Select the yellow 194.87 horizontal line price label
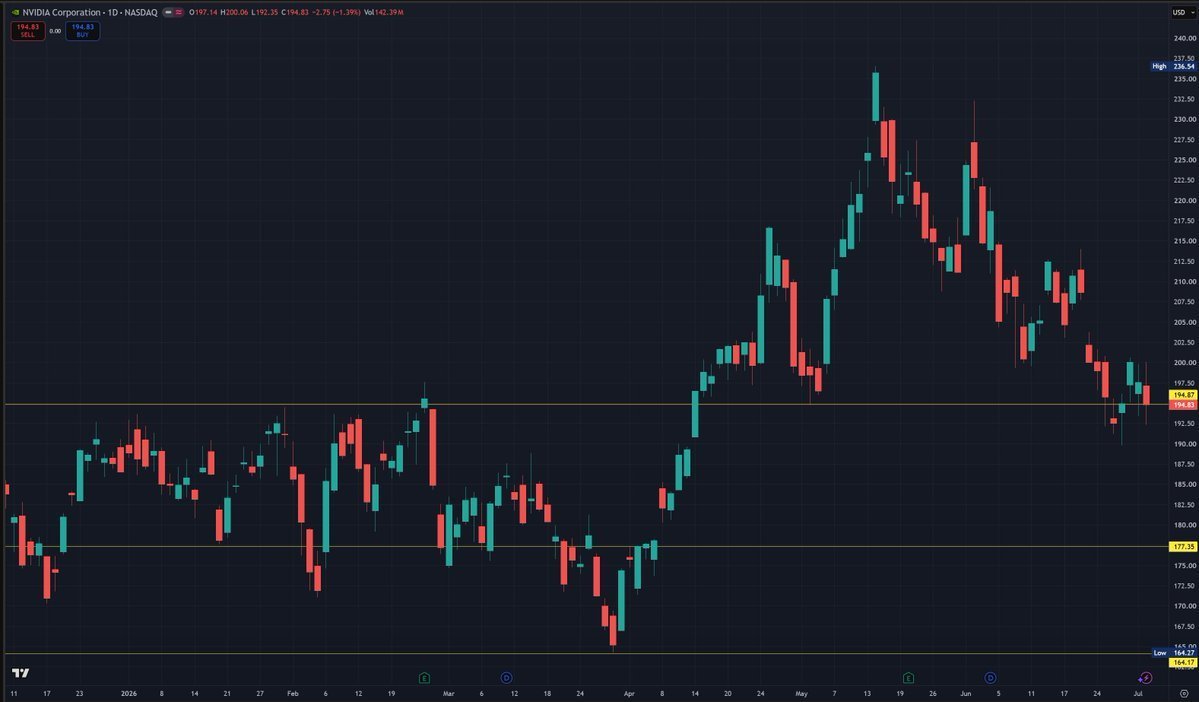The image size is (1199, 702). (1184, 395)
